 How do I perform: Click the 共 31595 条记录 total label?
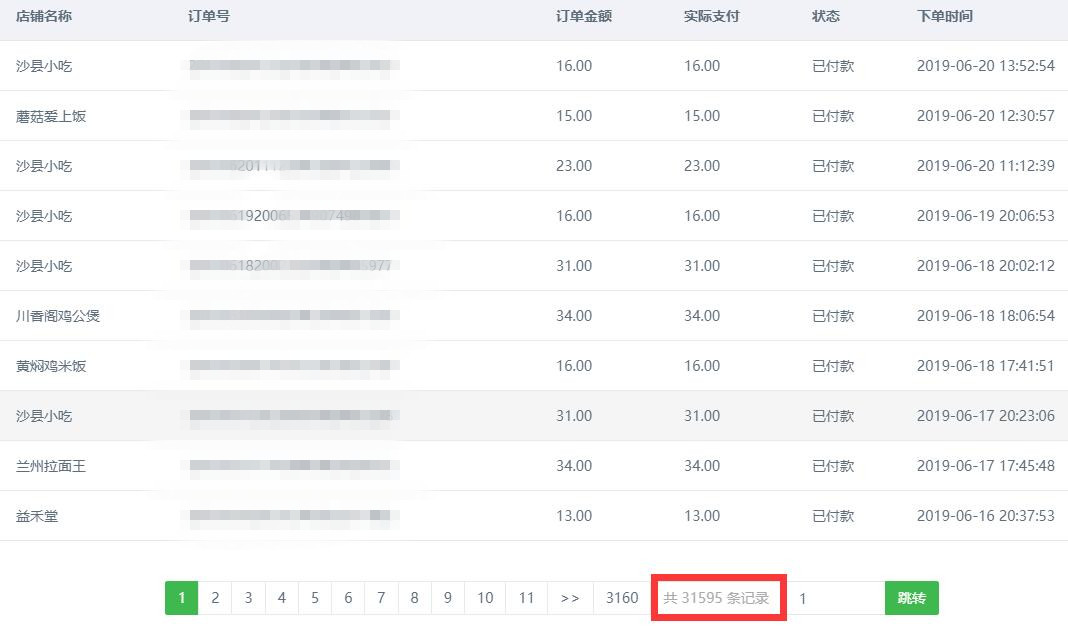[x=716, y=598]
